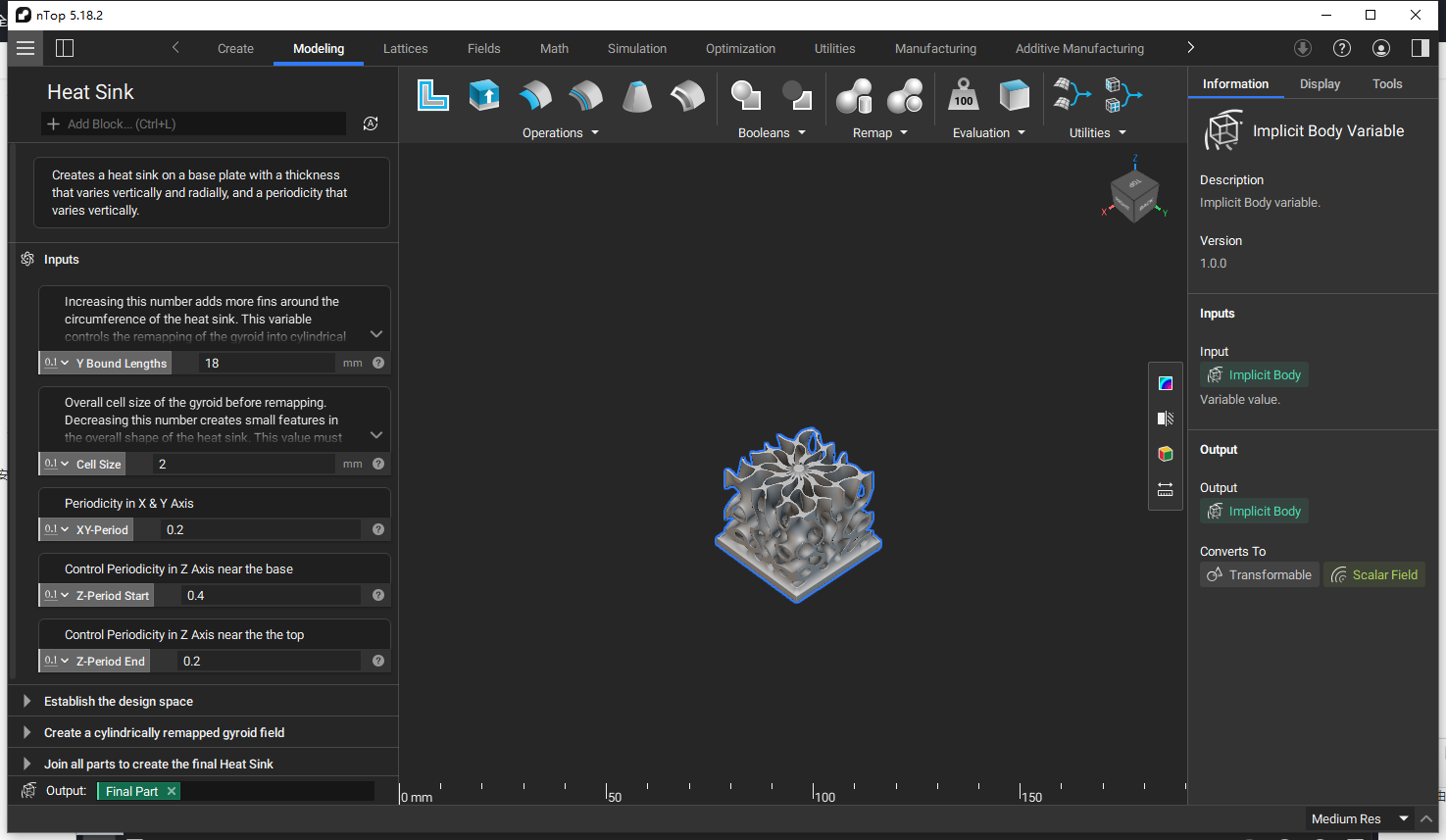Click the Cell Size value field
1446x840 pixels.
[x=245, y=464]
